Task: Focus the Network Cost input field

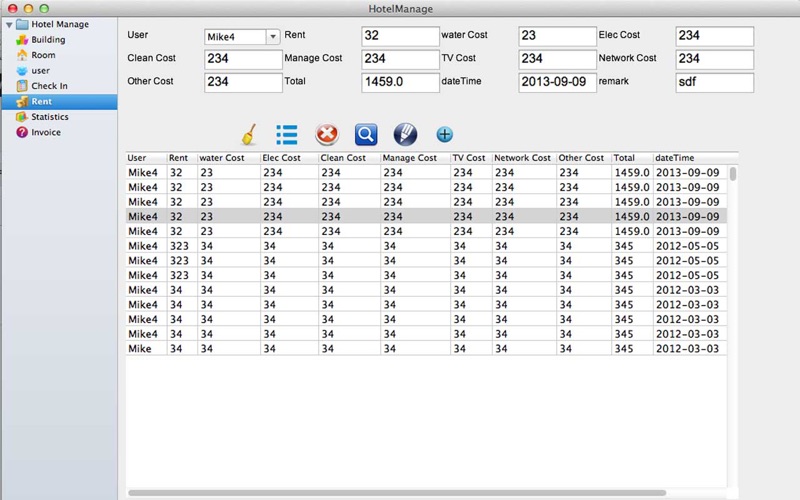Action: point(714,59)
